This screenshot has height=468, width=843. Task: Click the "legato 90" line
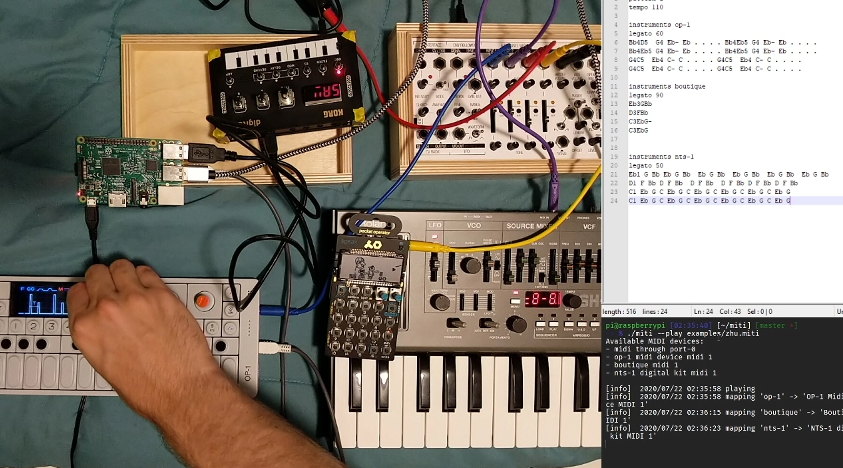[646, 95]
